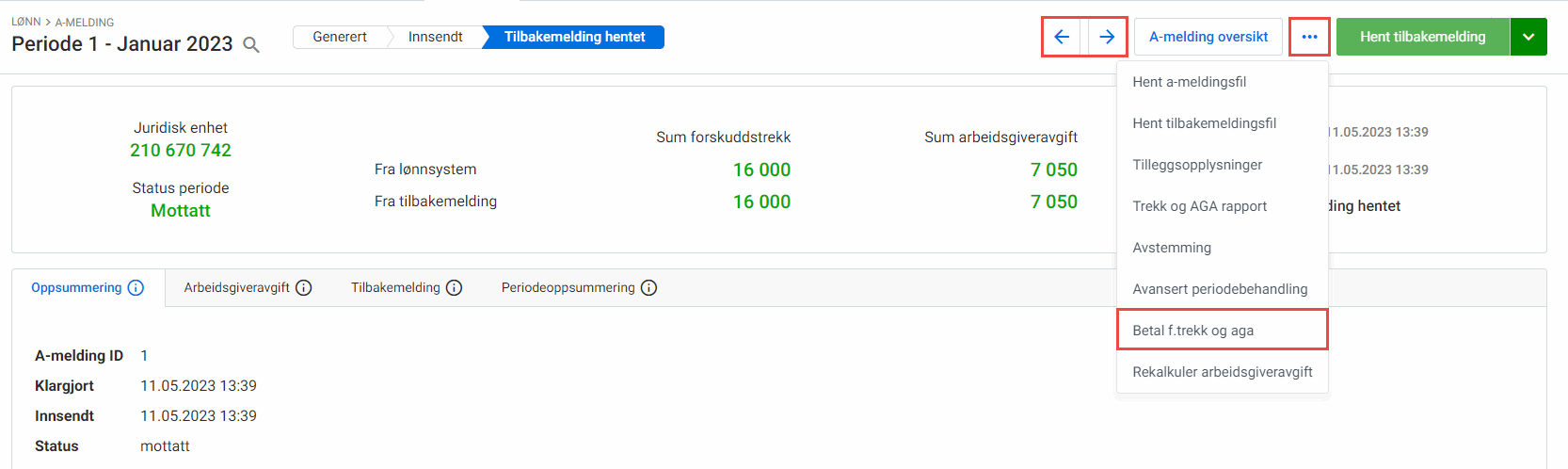This screenshot has width=1568, height=469.
Task: Go to previous period with left arrow
Action: coord(1063,37)
